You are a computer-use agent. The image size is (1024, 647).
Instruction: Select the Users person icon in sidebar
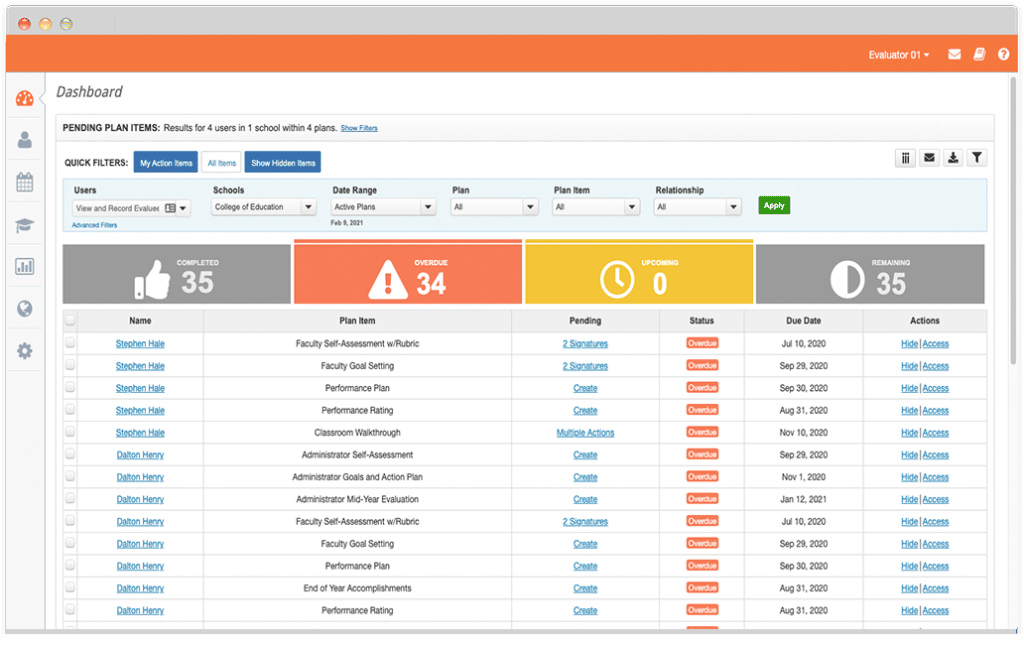pyautogui.click(x=23, y=141)
